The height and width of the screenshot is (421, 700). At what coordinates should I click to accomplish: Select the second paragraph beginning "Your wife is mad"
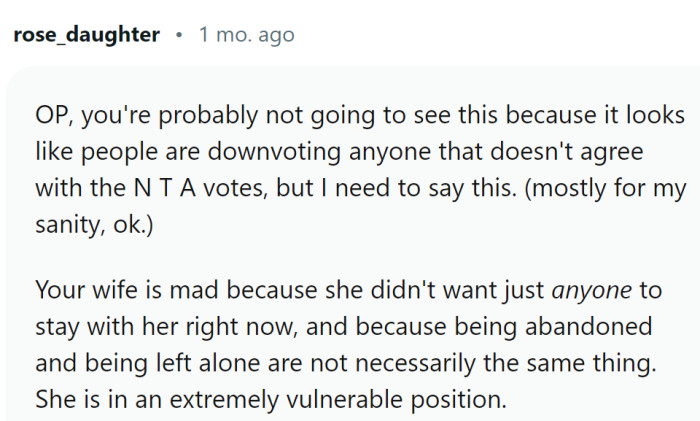click(348, 344)
